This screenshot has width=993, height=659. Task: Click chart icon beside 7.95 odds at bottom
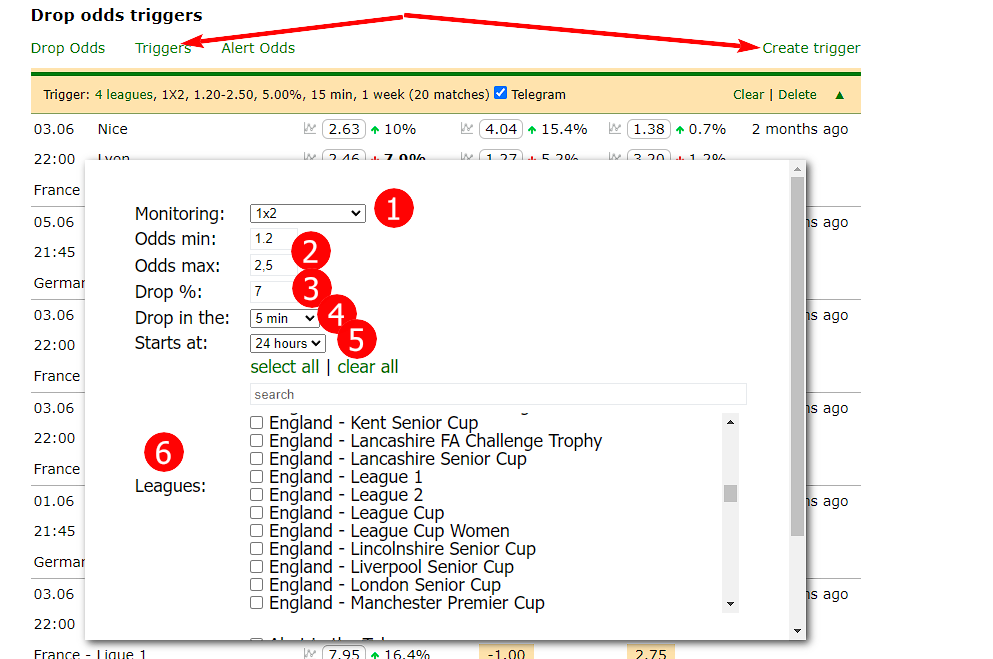(310, 654)
